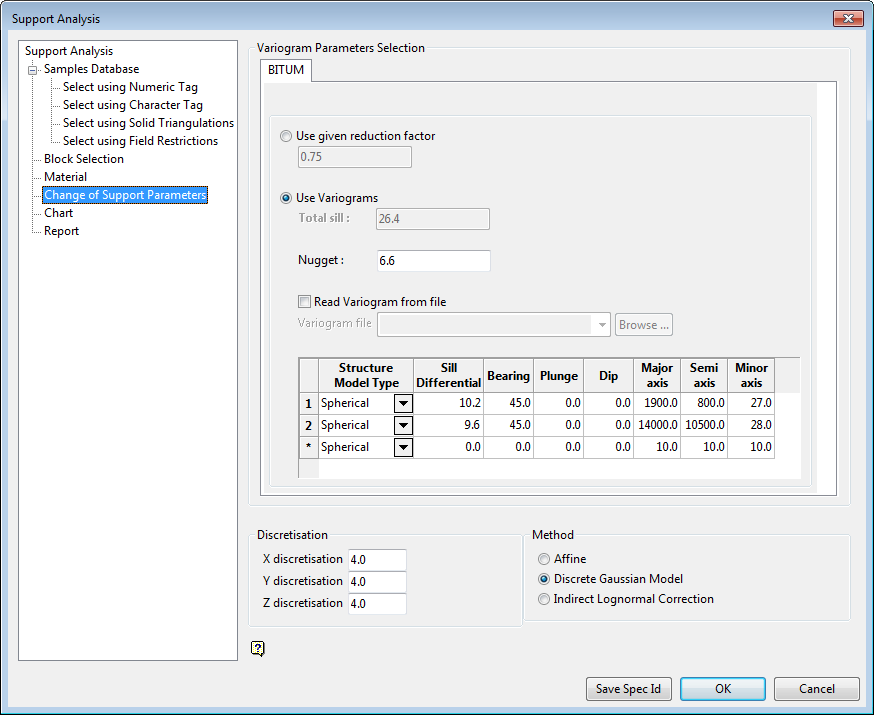This screenshot has width=874, height=715.
Task: Choose the Affine method option
Action: pyautogui.click(x=544, y=559)
